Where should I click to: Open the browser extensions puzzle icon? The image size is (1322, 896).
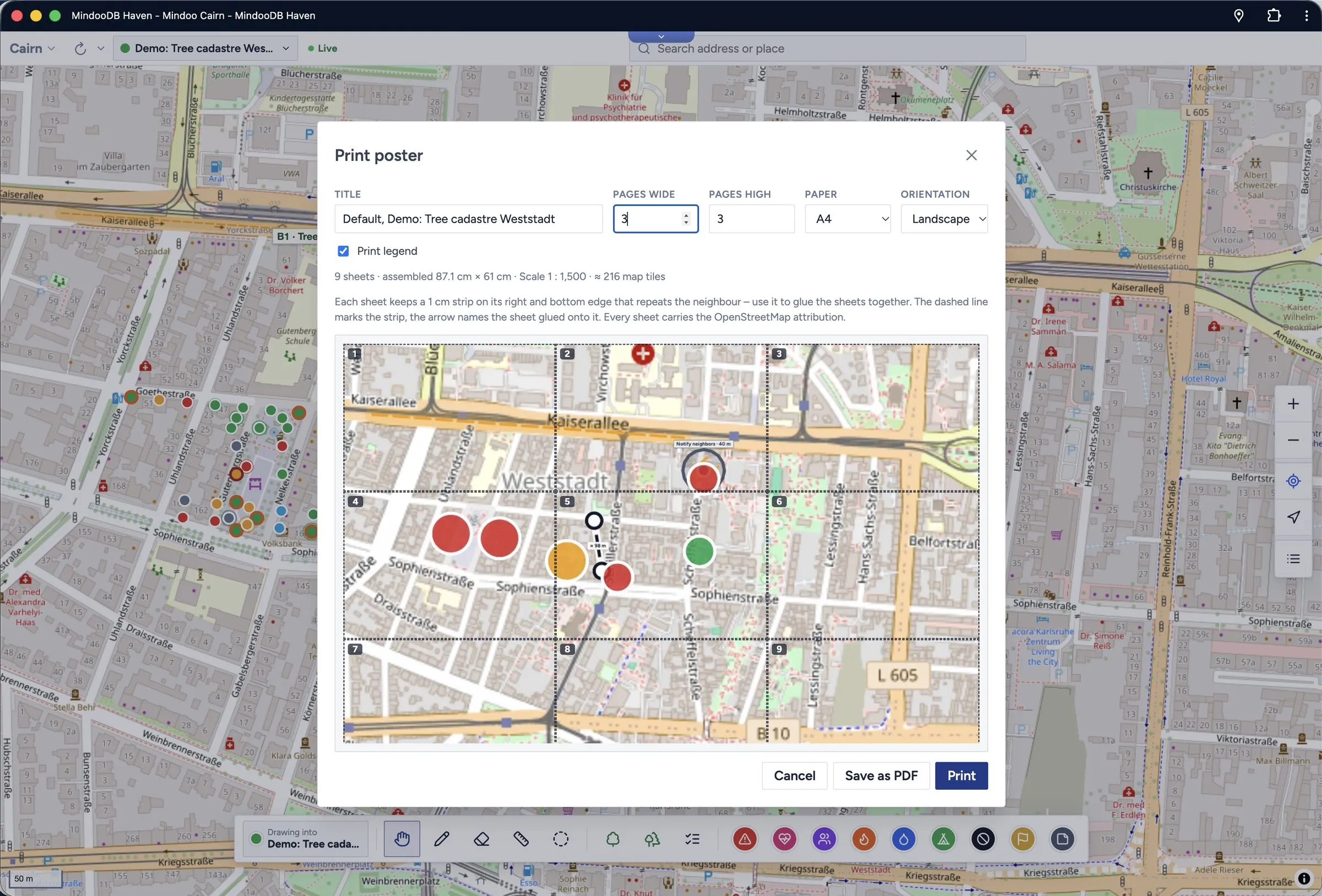pyautogui.click(x=1274, y=15)
